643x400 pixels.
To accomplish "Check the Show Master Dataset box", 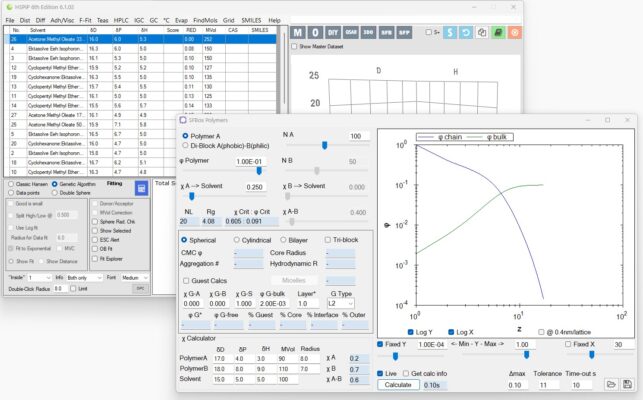I will coord(294,46).
